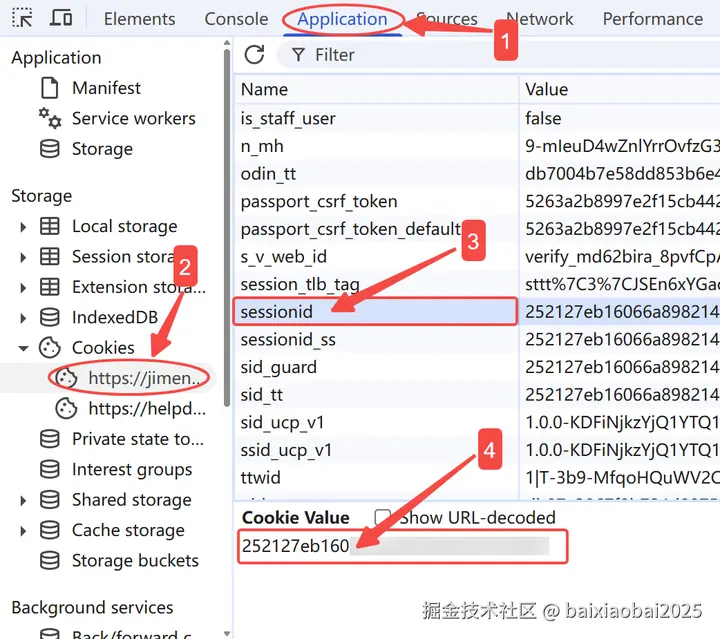Screen dimensions: 720x639
Task: Expand the Session storage tree
Action: pos(23,257)
